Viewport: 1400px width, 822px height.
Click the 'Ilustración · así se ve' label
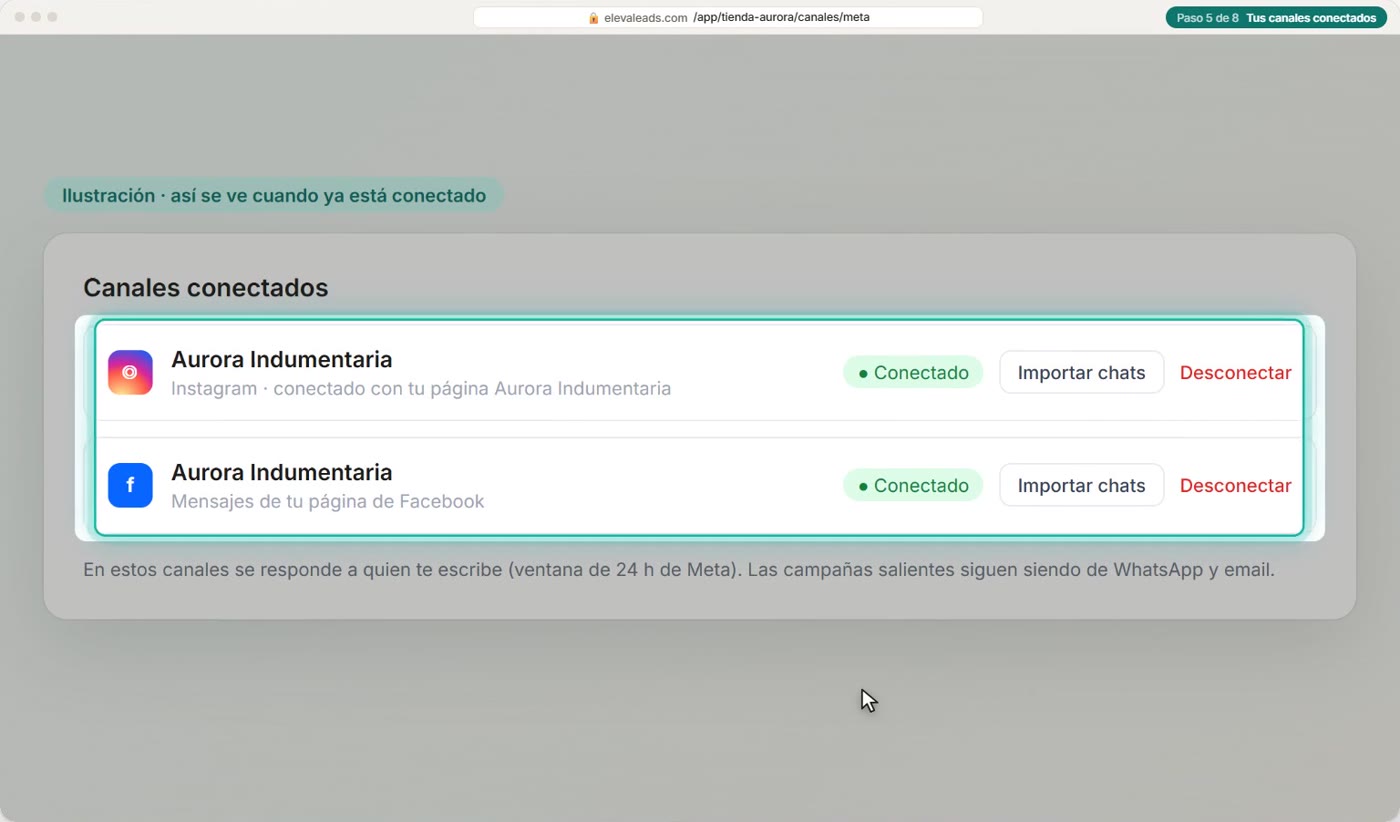coord(274,195)
